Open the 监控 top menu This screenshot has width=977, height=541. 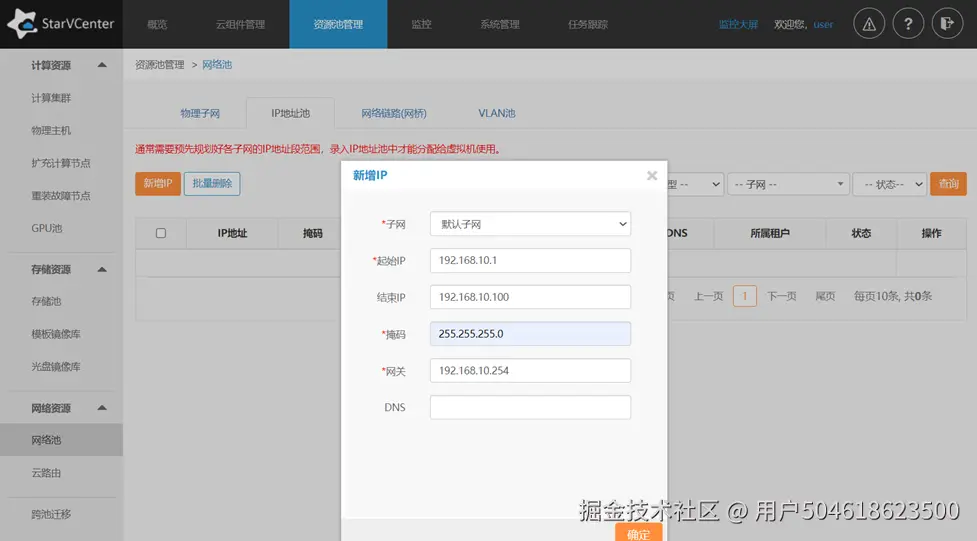(x=421, y=24)
